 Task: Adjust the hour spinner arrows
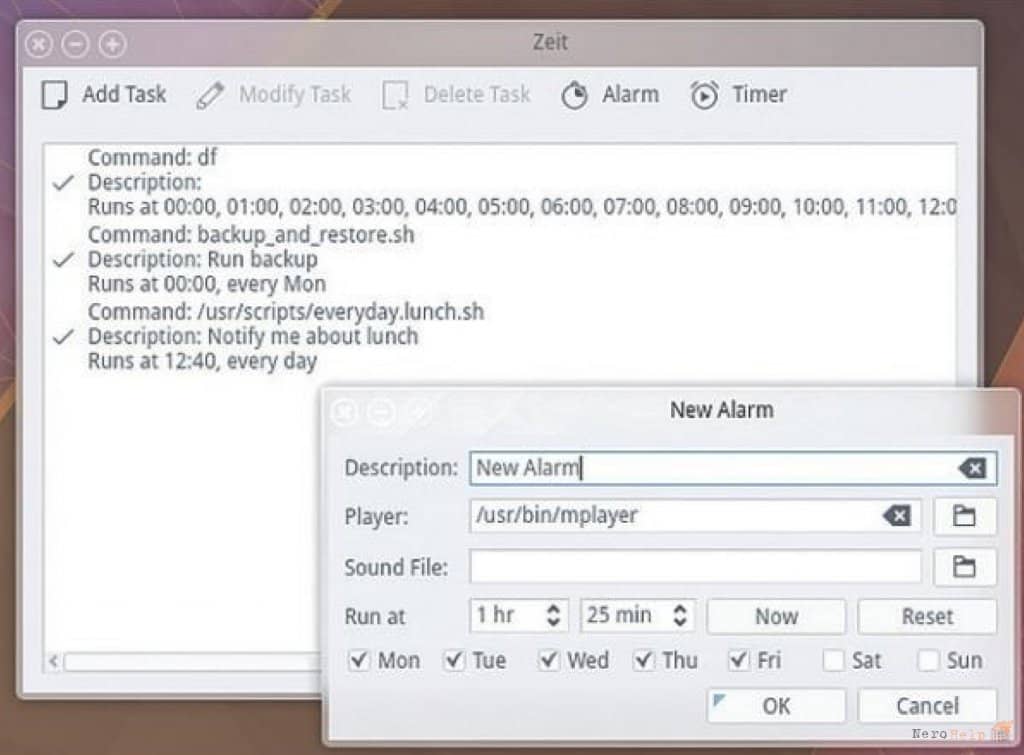tap(553, 615)
